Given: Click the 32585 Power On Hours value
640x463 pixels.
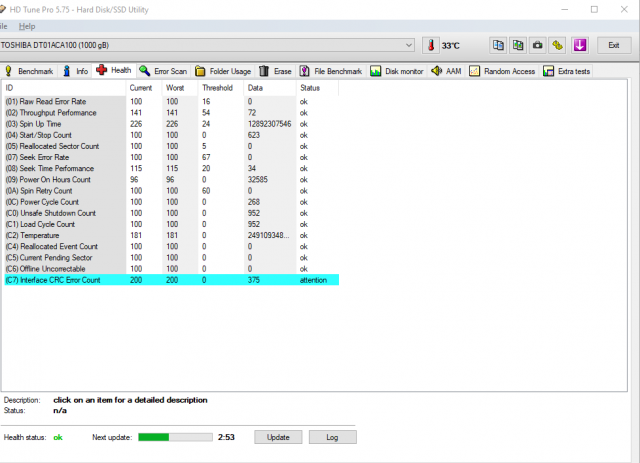Looking at the screenshot, I should tap(258, 180).
